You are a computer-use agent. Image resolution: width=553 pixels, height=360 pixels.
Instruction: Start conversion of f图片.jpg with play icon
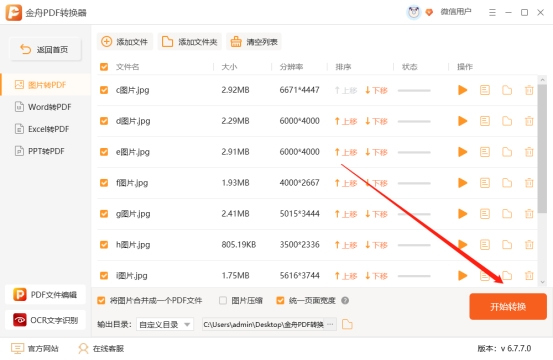pyautogui.click(x=462, y=183)
